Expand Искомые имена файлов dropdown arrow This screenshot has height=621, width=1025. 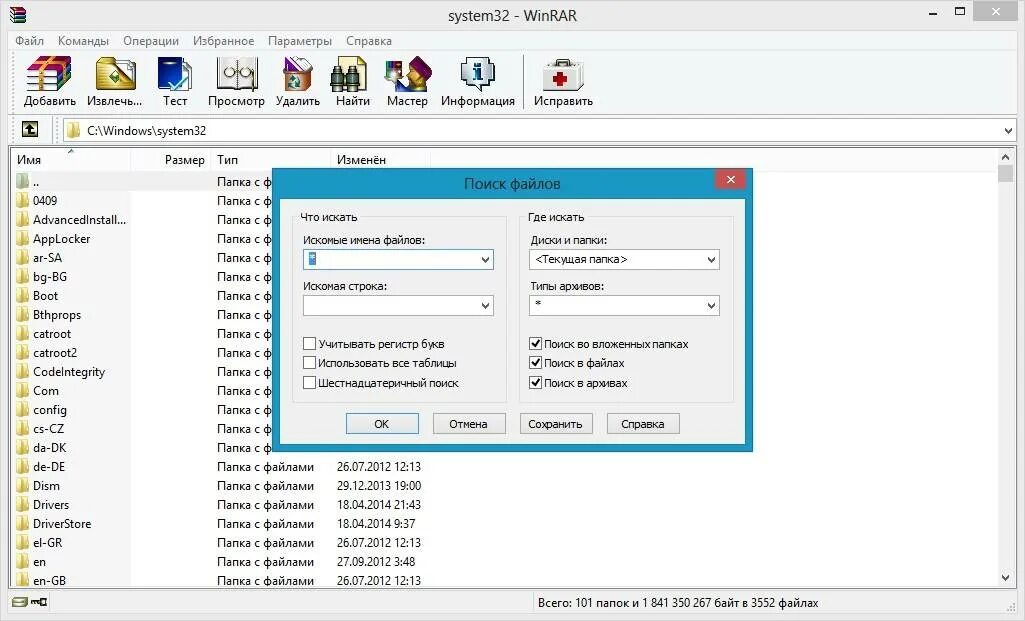485,260
